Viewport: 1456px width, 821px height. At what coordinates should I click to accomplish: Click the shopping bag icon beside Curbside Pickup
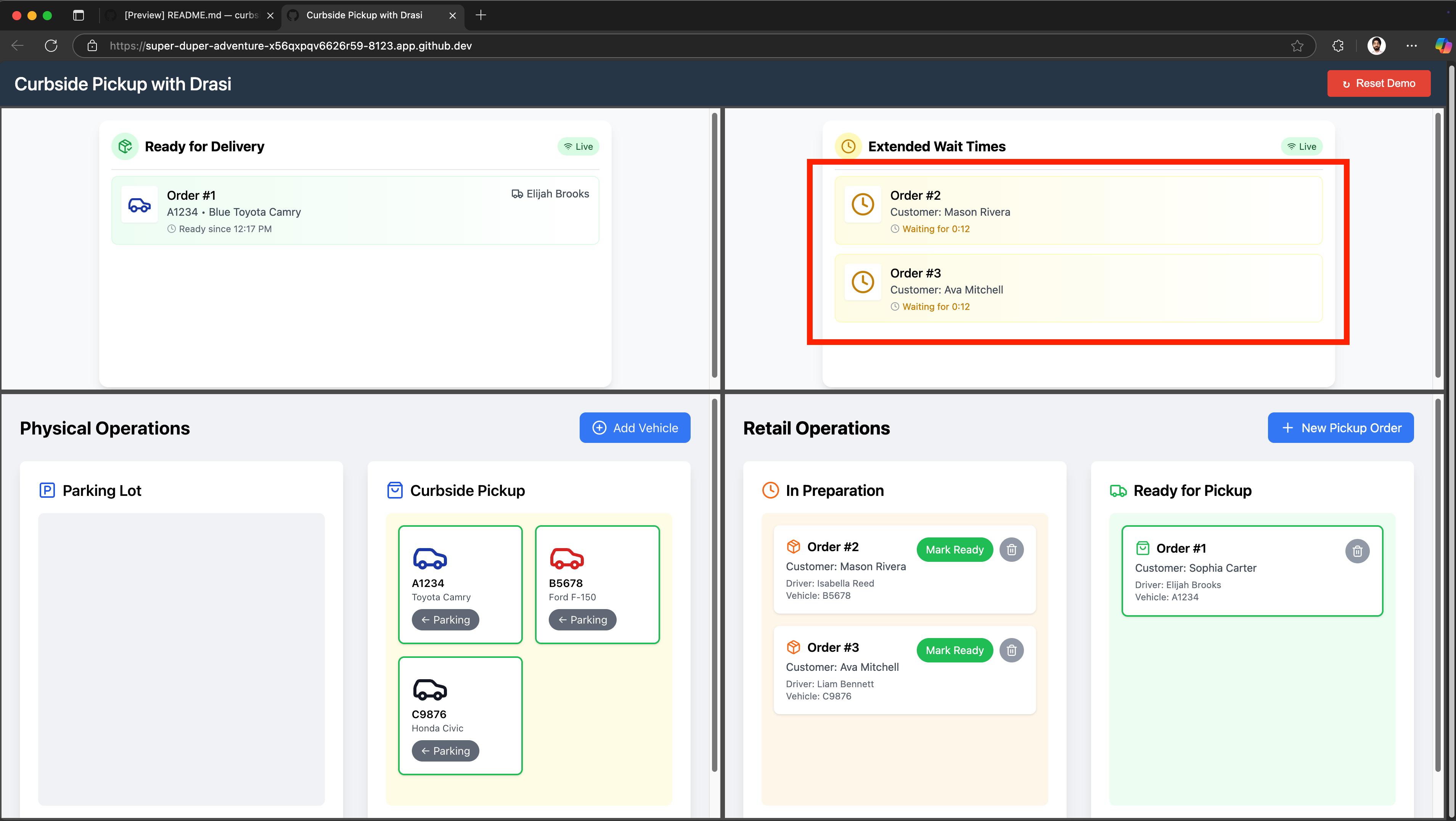coord(394,490)
